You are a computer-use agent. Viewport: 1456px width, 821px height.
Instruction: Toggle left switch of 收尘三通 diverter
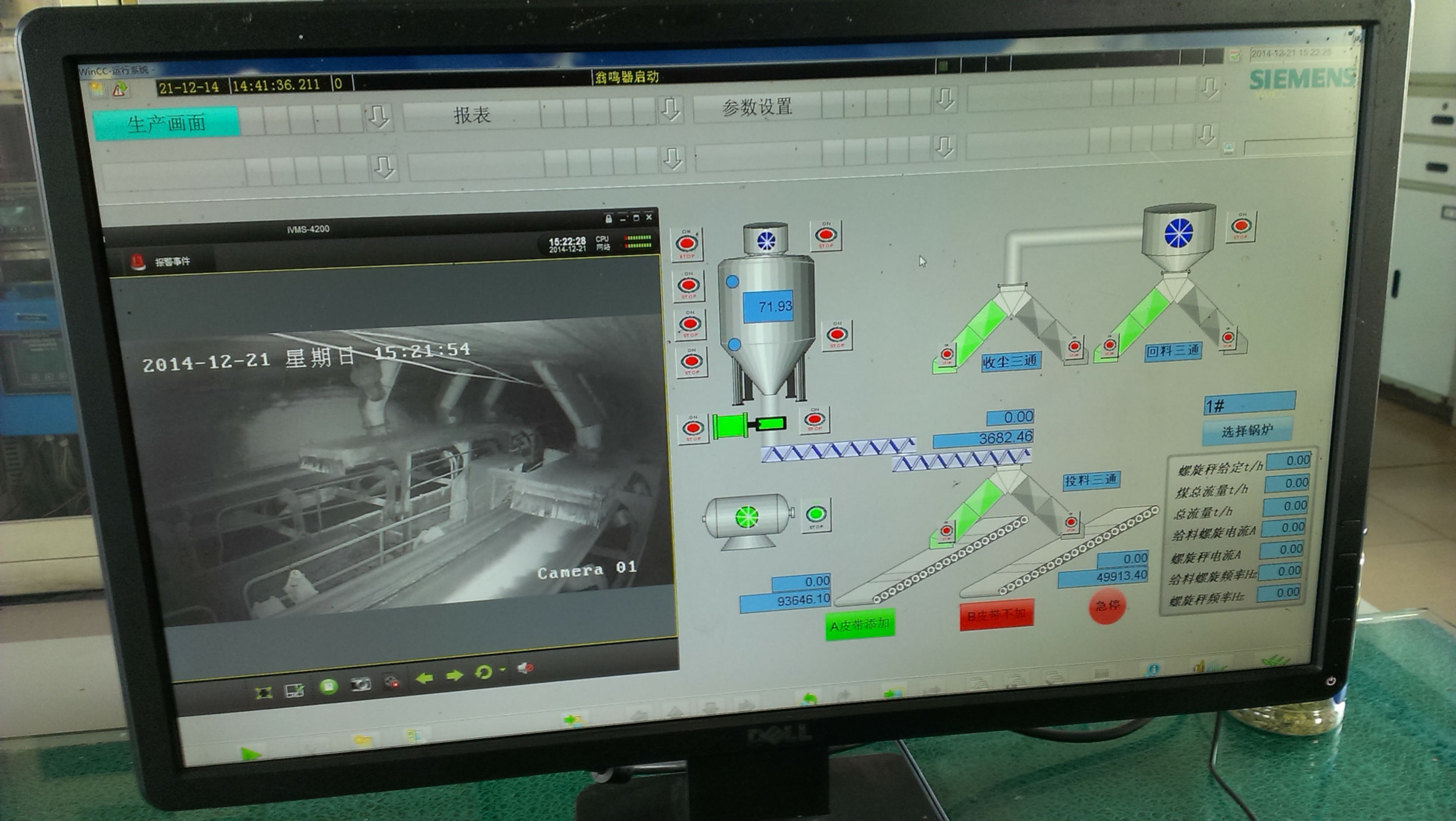coord(947,355)
